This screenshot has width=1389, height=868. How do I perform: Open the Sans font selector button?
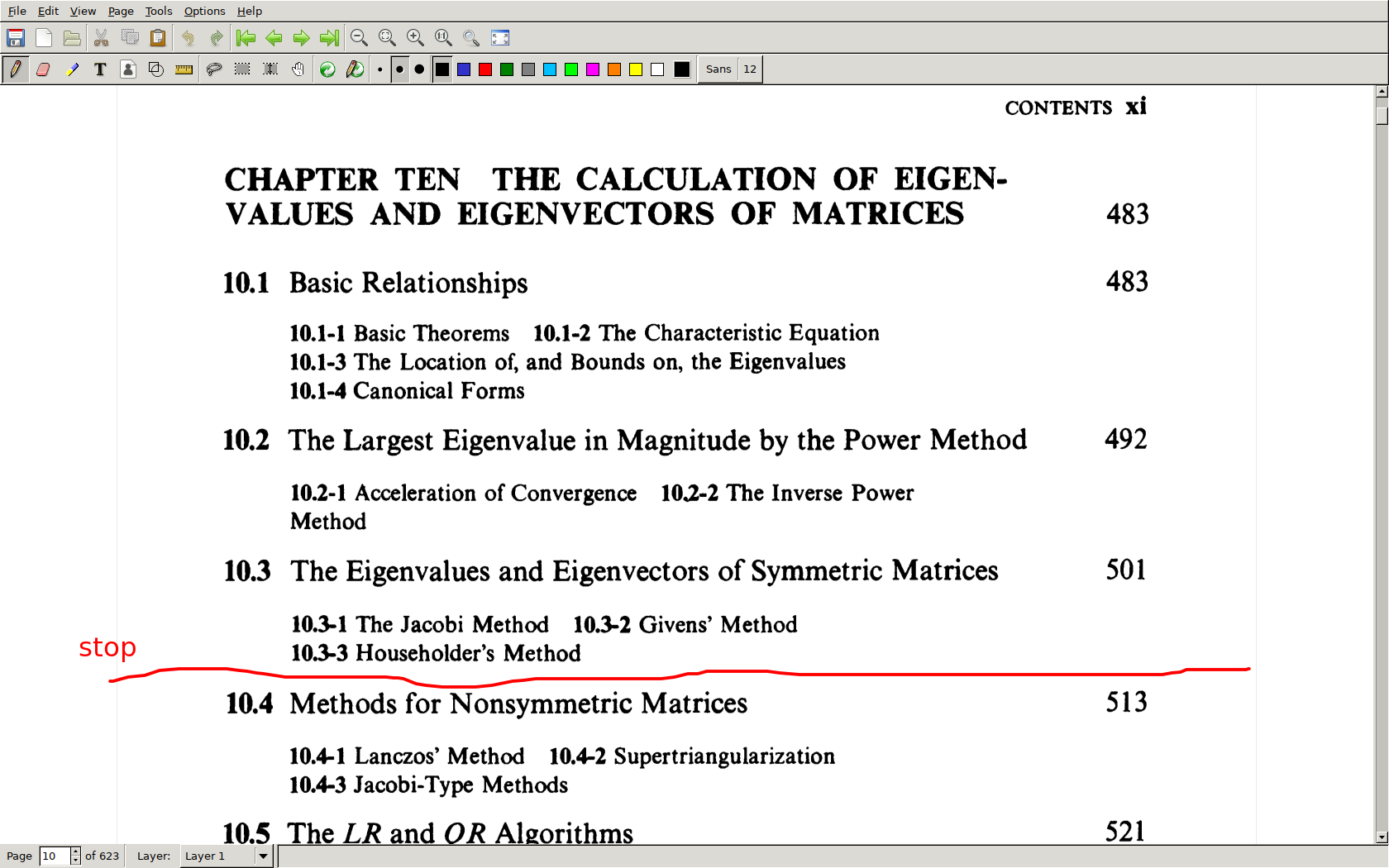[x=718, y=69]
